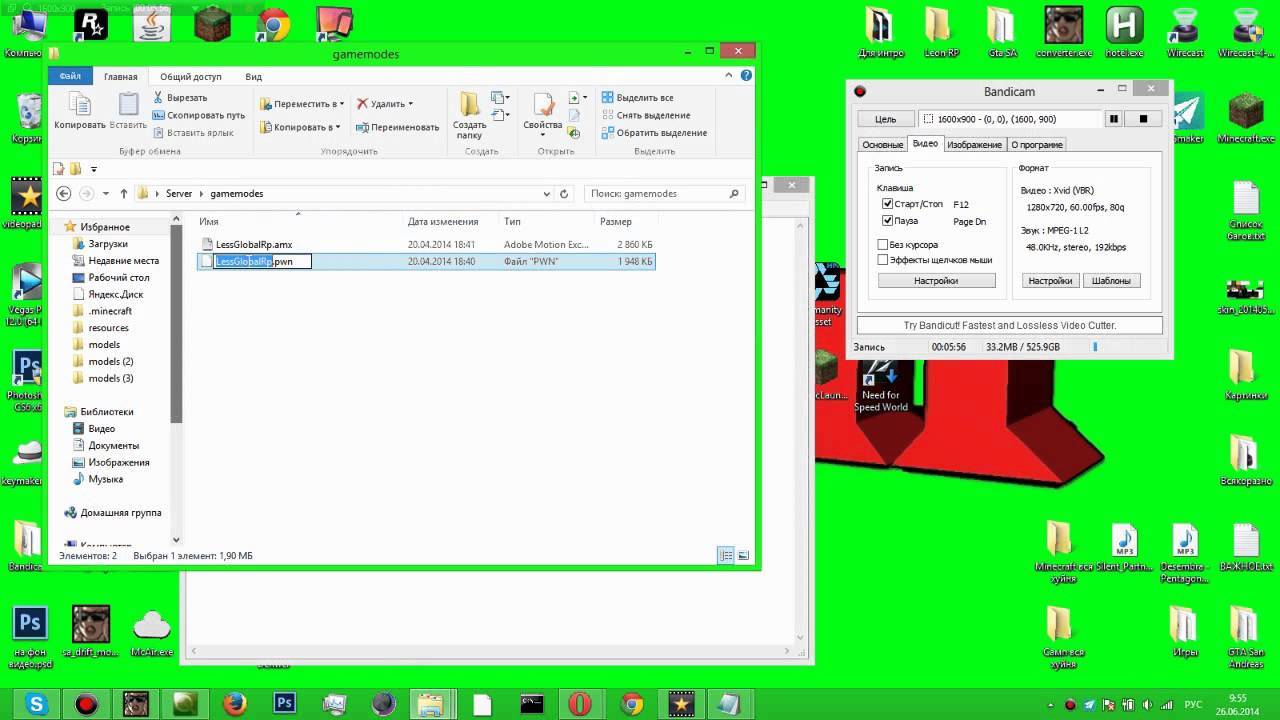Open recent locations dropdown near forward arrow
The height and width of the screenshot is (720, 1280).
click(x=107, y=194)
